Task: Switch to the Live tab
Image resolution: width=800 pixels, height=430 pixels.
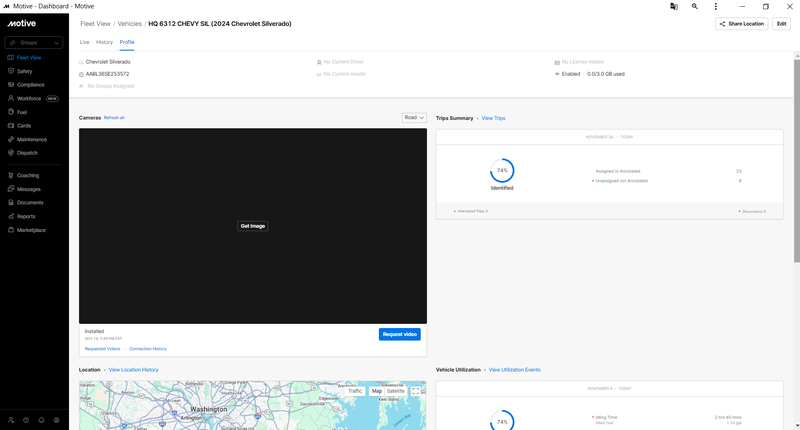Action: click(85, 42)
